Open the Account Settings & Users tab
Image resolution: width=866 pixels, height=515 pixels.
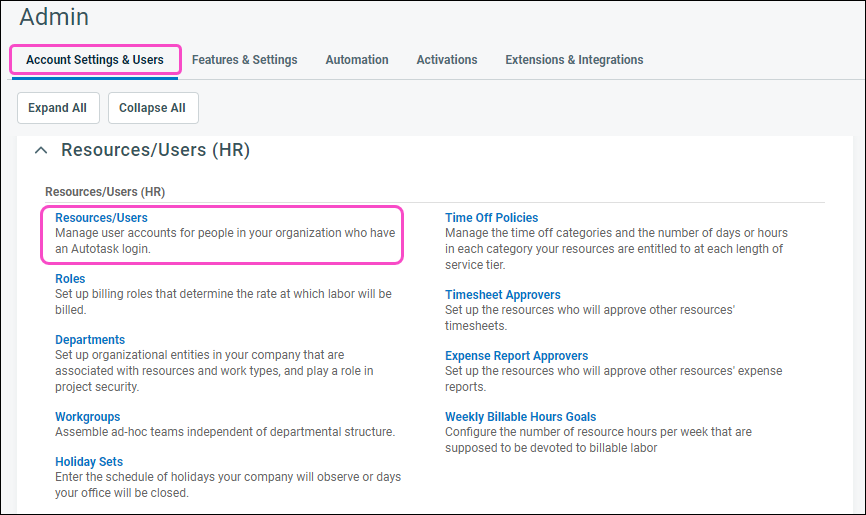tap(95, 60)
